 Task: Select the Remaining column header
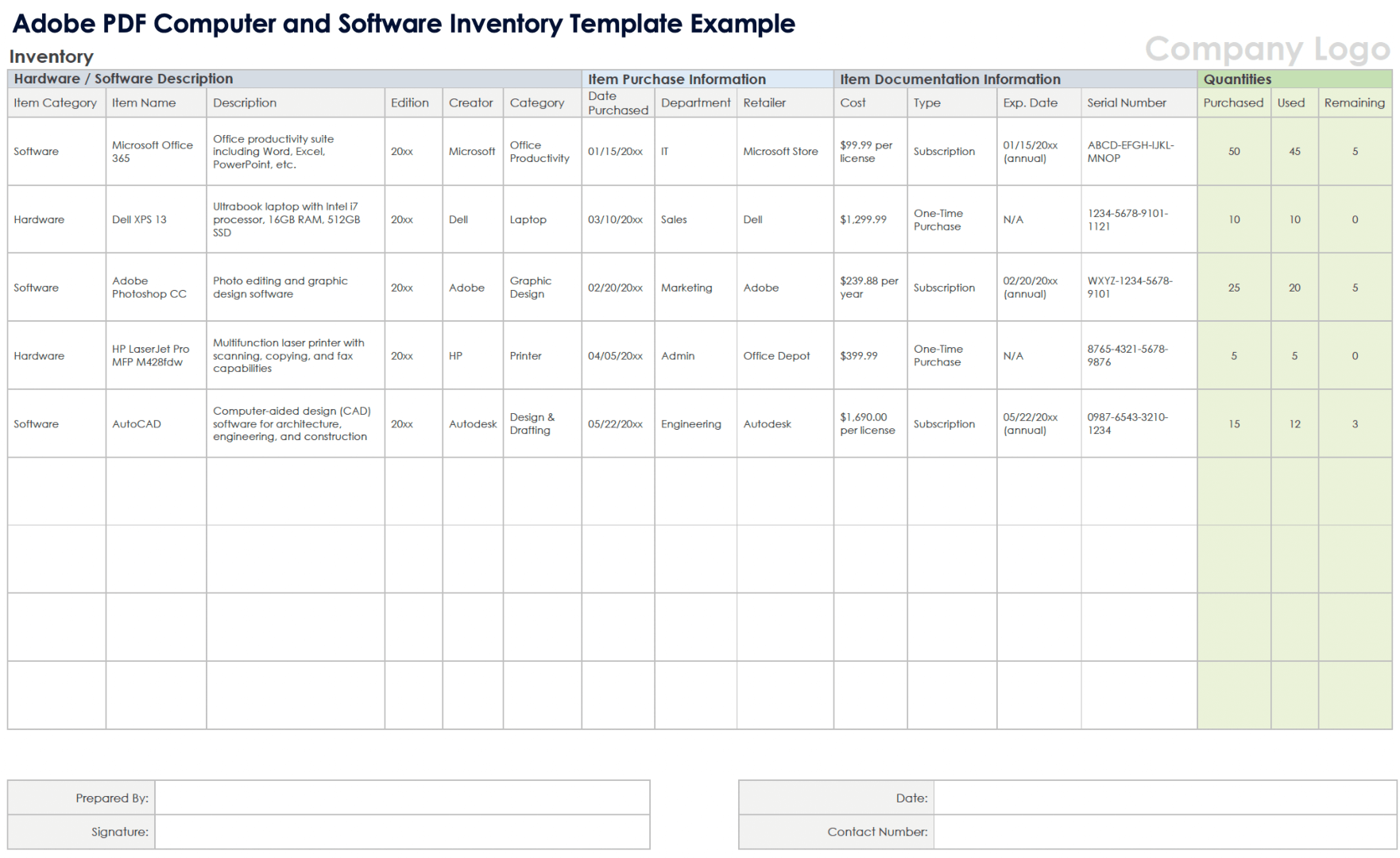[x=1354, y=102]
